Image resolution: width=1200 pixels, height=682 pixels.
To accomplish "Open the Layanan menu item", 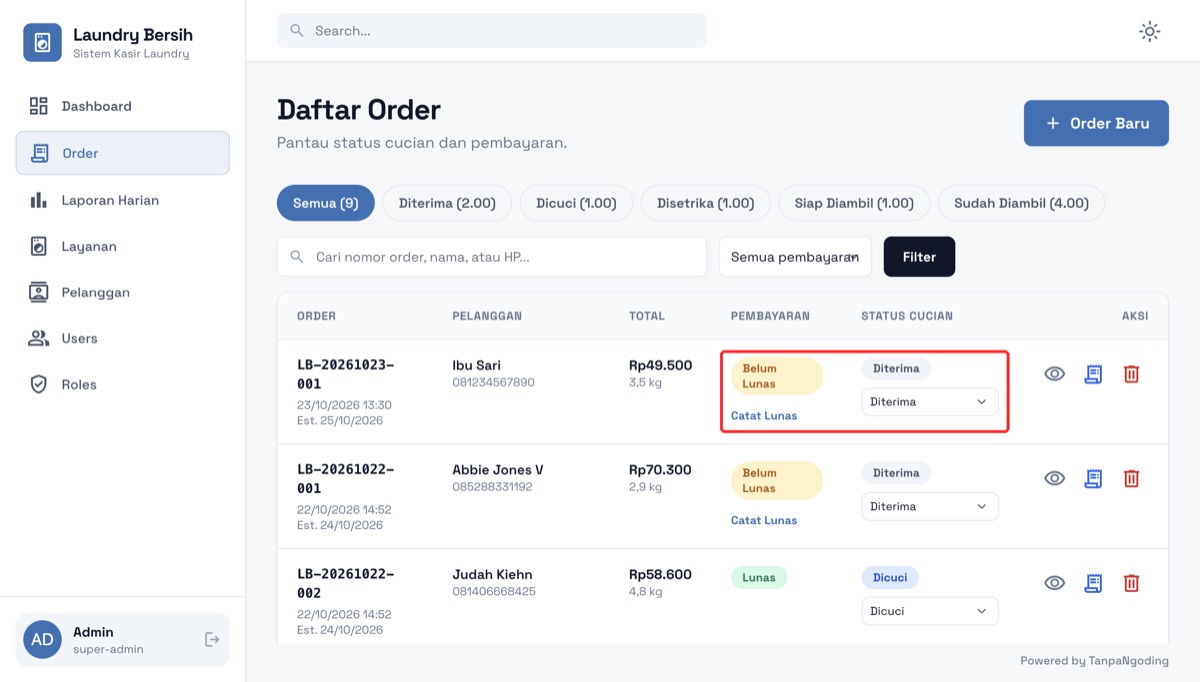I will click(x=122, y=246).
